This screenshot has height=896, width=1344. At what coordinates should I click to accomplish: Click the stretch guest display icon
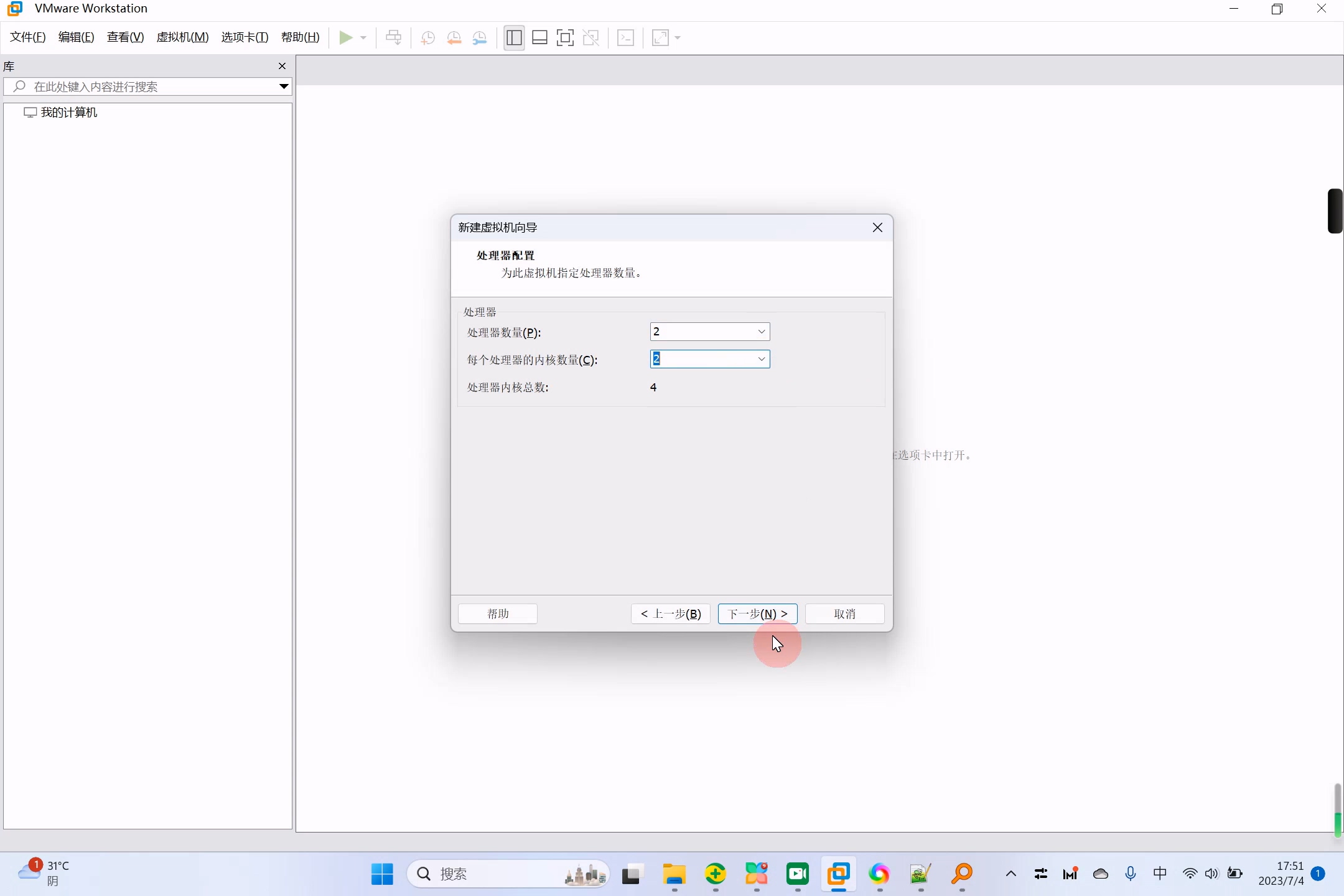[x=660, y=38]
